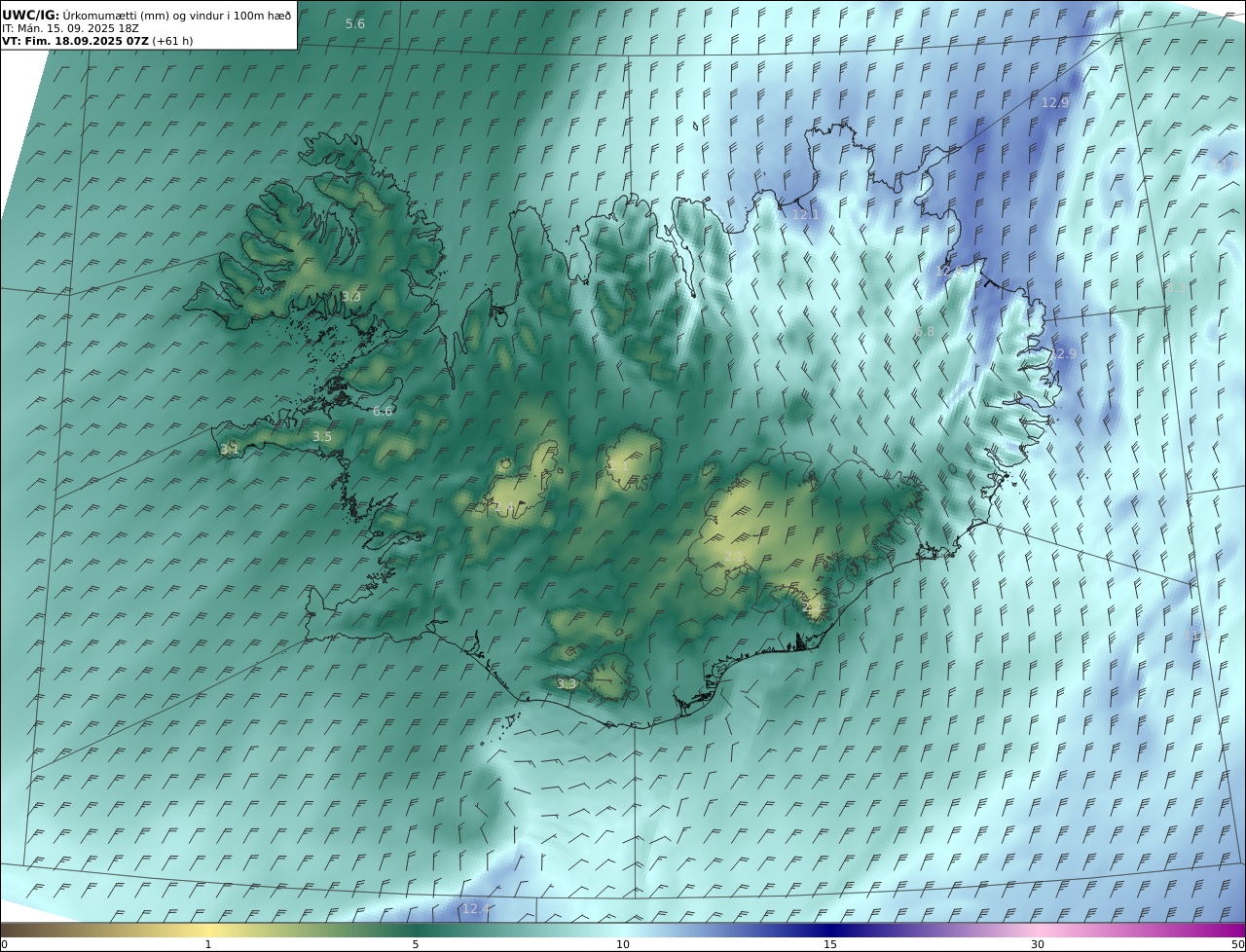The image size is (1246, 952).
Task: Click the 30 tick label on the color scale
Action: click(1038, 944)
